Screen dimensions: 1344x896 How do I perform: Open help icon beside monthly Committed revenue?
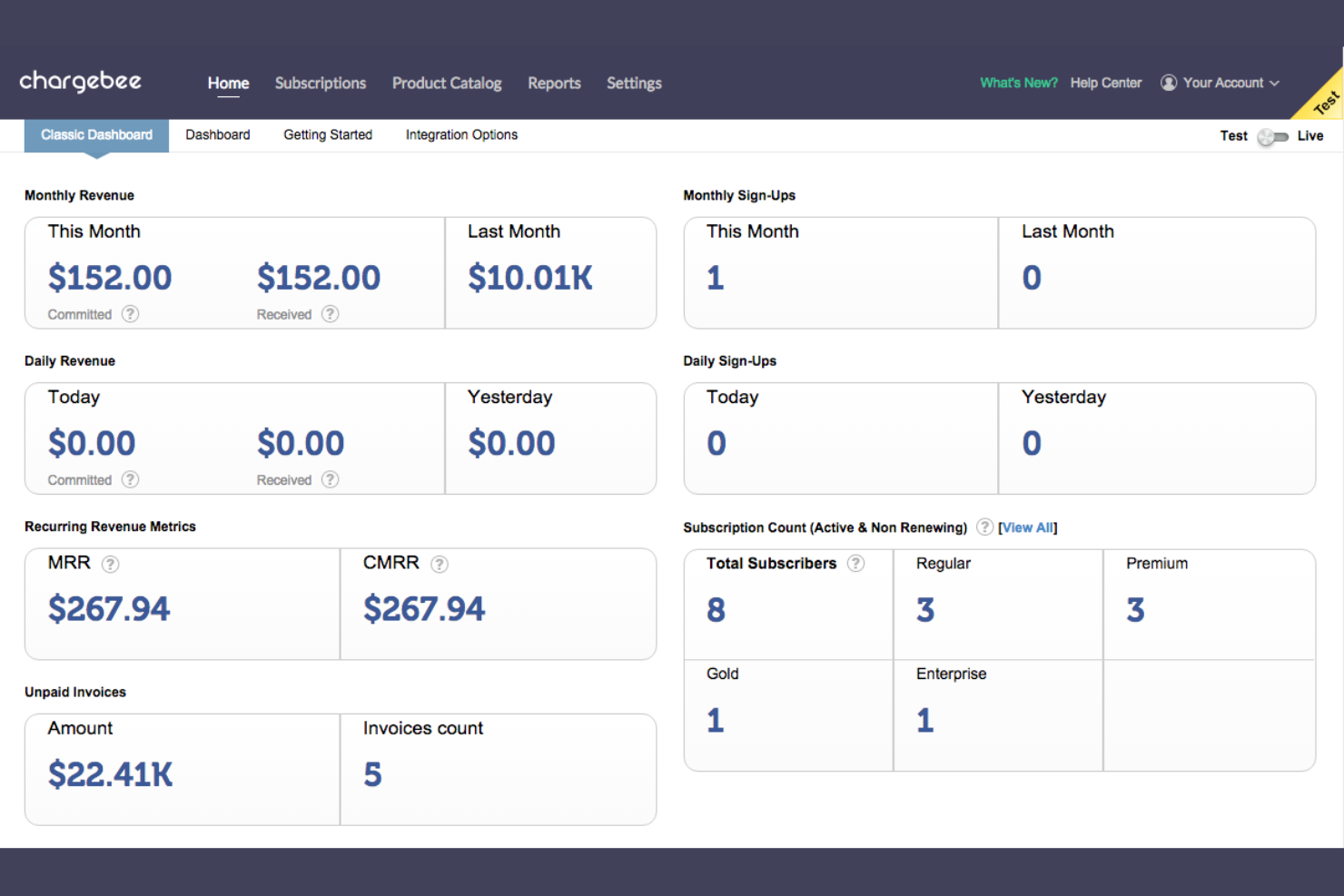pos(131,314)
